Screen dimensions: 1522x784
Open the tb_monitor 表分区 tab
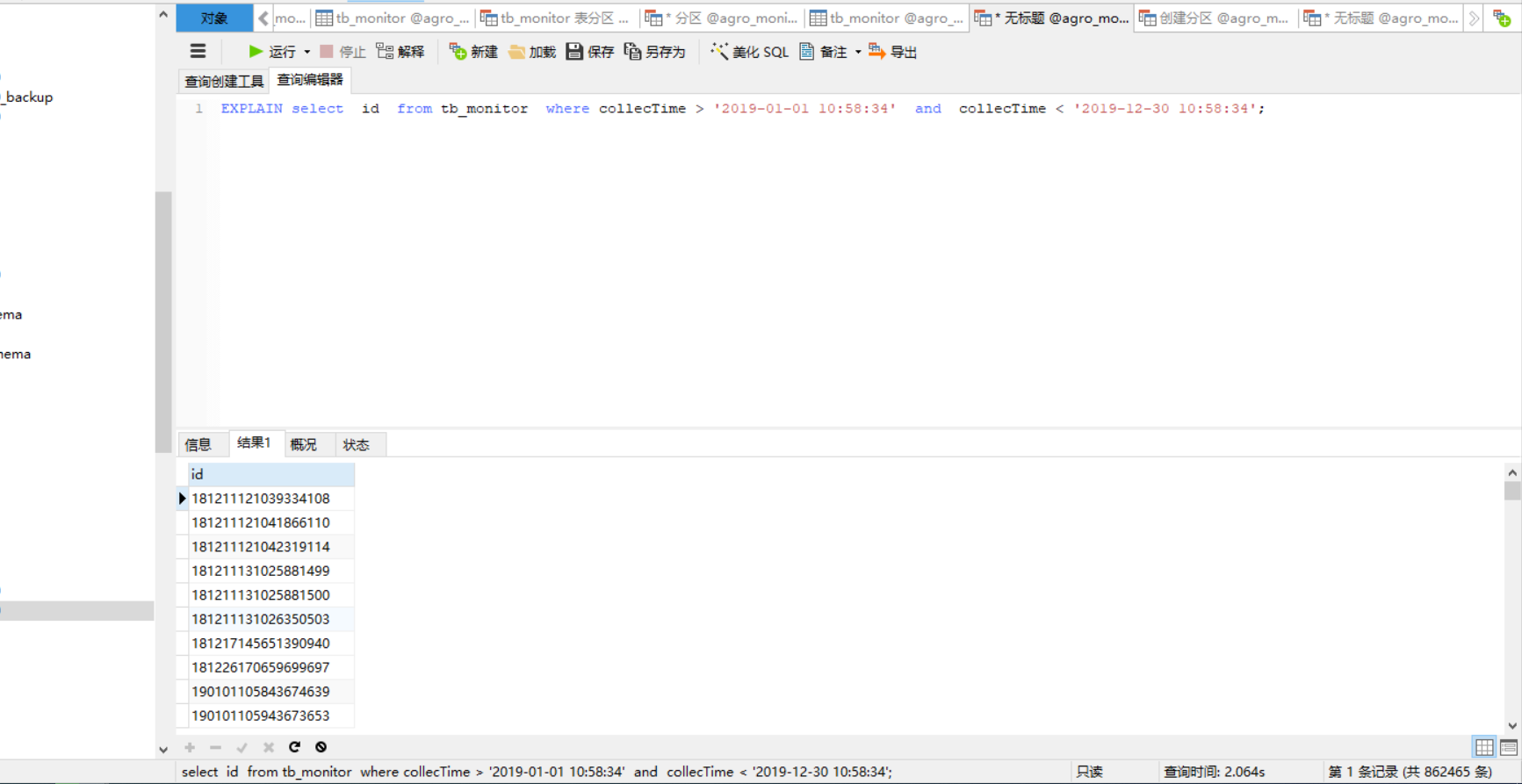(x=555, y=18)
